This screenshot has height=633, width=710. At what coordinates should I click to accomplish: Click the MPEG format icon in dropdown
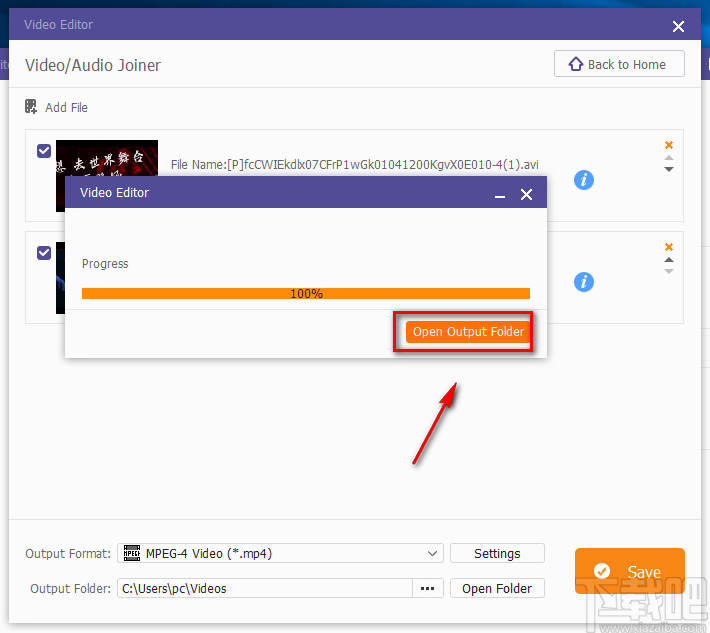132,553
